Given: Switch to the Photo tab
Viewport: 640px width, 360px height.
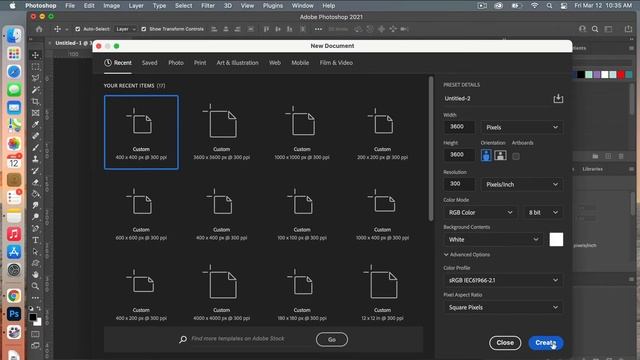Looking at the screenshot, I should pyautogui.click(x=176, y=63).
